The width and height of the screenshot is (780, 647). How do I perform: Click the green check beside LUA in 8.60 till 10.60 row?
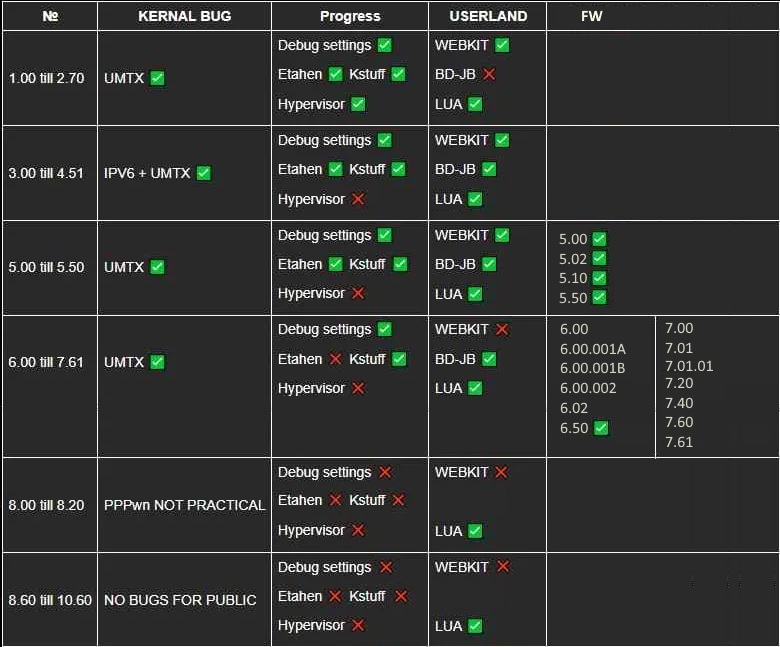tap(475, 626)
